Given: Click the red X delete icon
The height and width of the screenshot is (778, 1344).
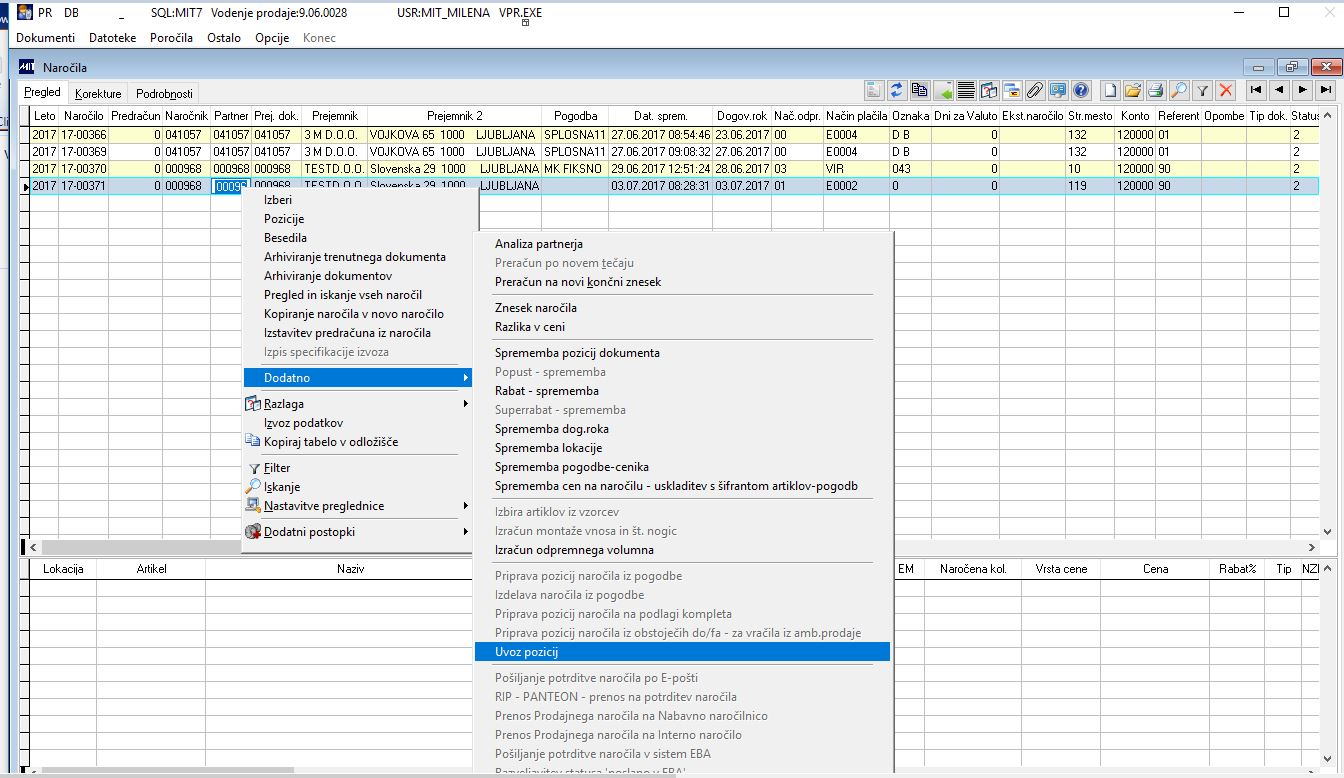Looking at the screenshot, I should 1226,90.
